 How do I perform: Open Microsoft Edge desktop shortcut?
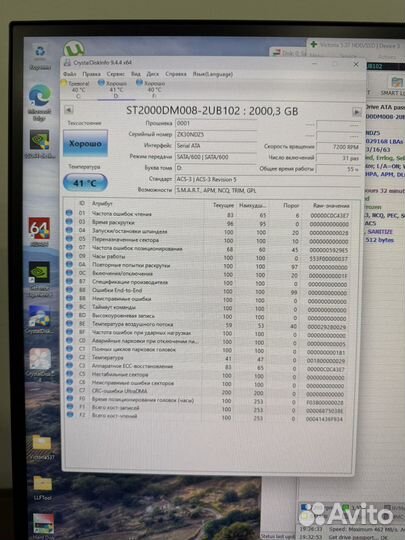click(40, 95)
